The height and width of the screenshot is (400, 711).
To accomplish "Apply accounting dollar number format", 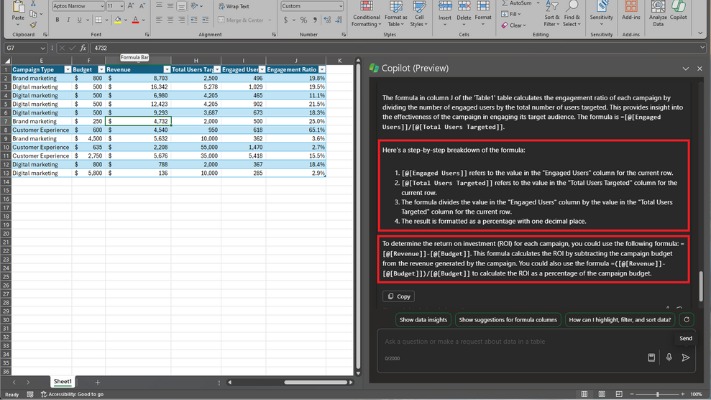I will point(285,20).
